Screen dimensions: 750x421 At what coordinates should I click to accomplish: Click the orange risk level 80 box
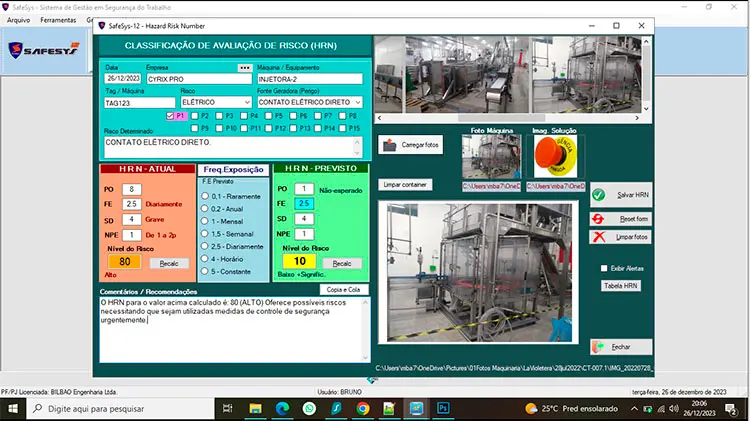(125, 262)
